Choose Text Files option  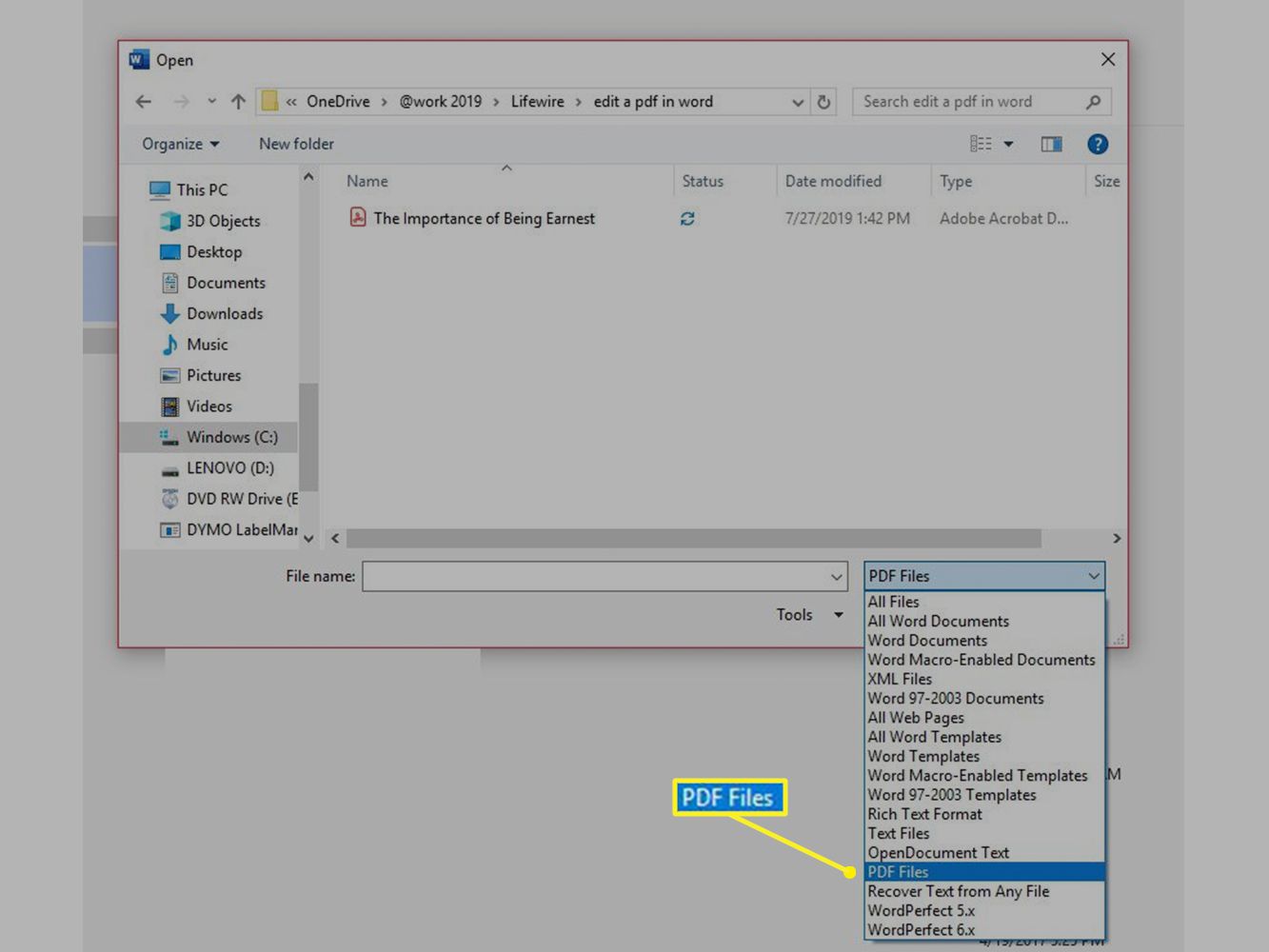coord(984,833)
